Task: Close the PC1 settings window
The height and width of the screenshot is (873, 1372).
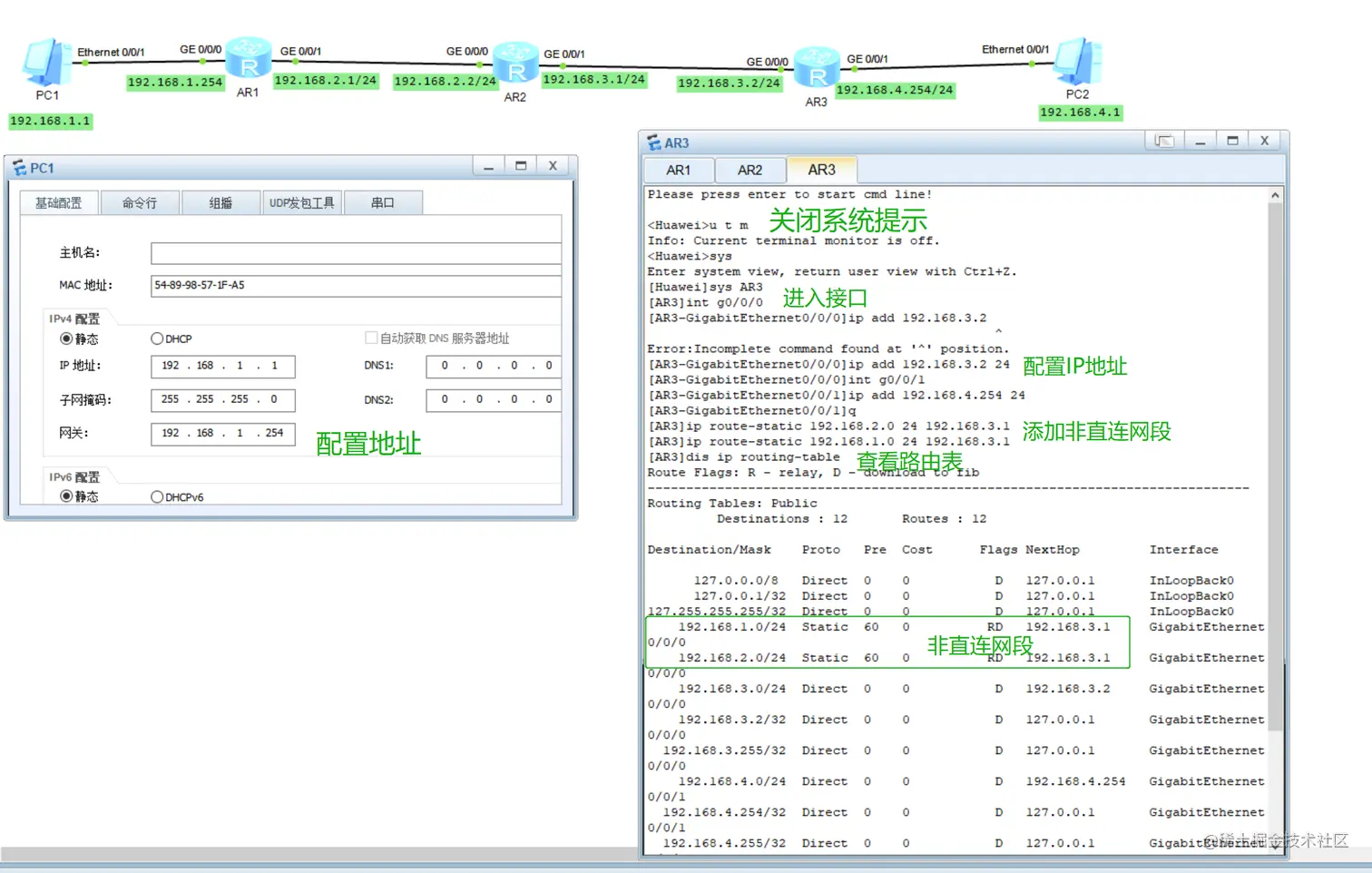Action: (553, 166)
